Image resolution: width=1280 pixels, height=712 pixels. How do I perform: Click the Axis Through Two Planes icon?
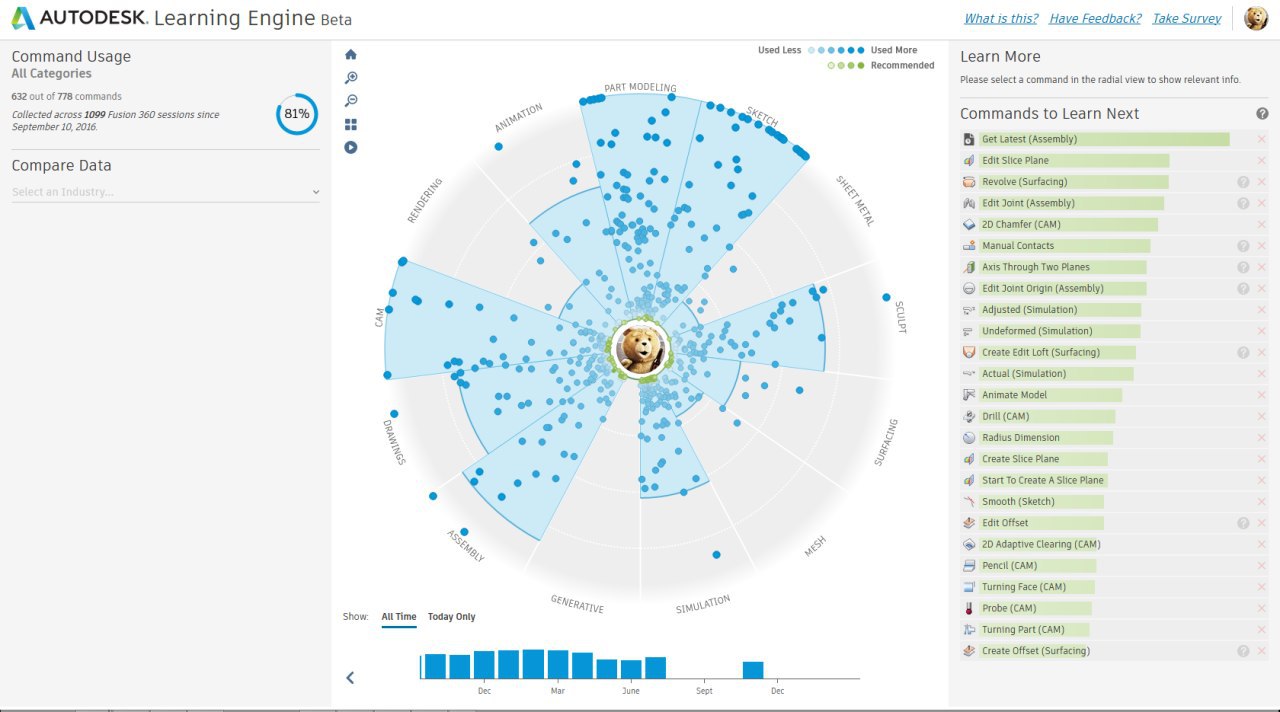pyautogui.click(x=968, y=267)
